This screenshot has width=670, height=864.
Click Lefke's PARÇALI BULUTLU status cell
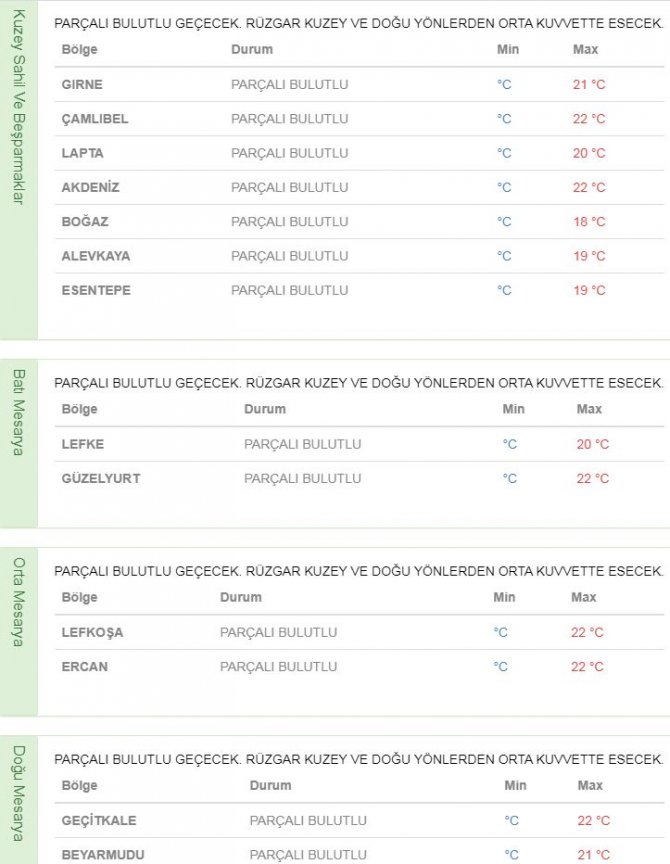pyautogui.click(x=303, y=444)
